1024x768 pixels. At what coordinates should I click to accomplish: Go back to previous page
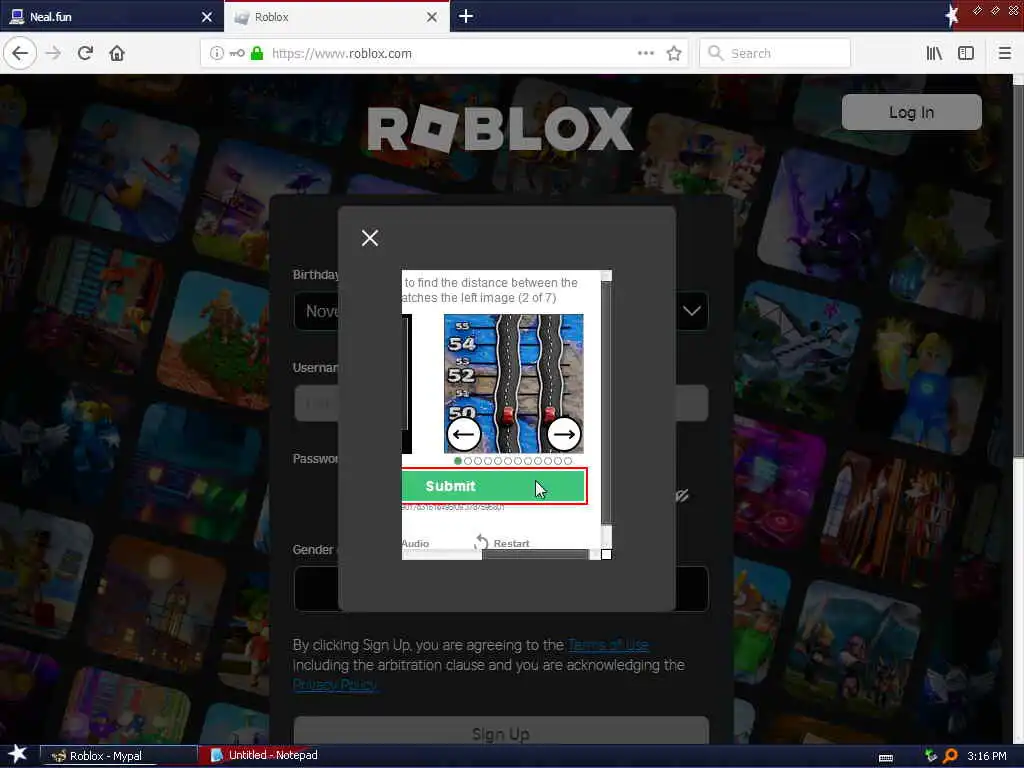click(20, 53)
